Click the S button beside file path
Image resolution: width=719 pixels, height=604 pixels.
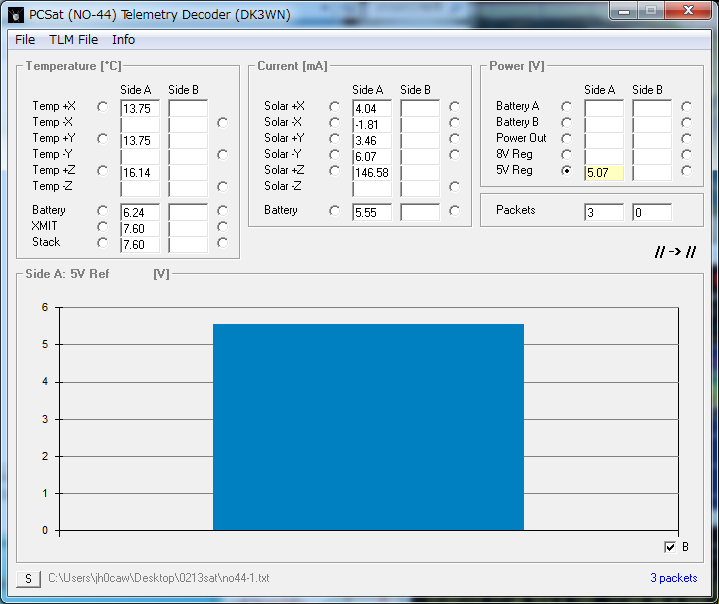tap(28, 579)
